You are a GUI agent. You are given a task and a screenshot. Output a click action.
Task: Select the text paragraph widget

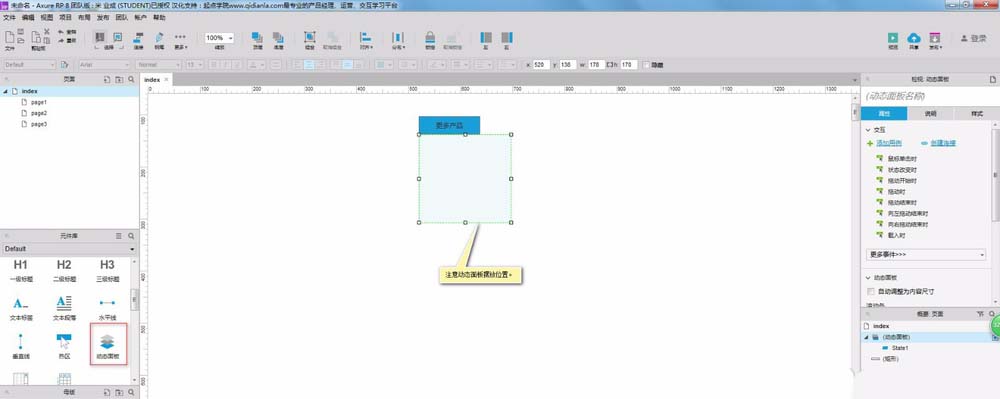[x=64, y=307]
